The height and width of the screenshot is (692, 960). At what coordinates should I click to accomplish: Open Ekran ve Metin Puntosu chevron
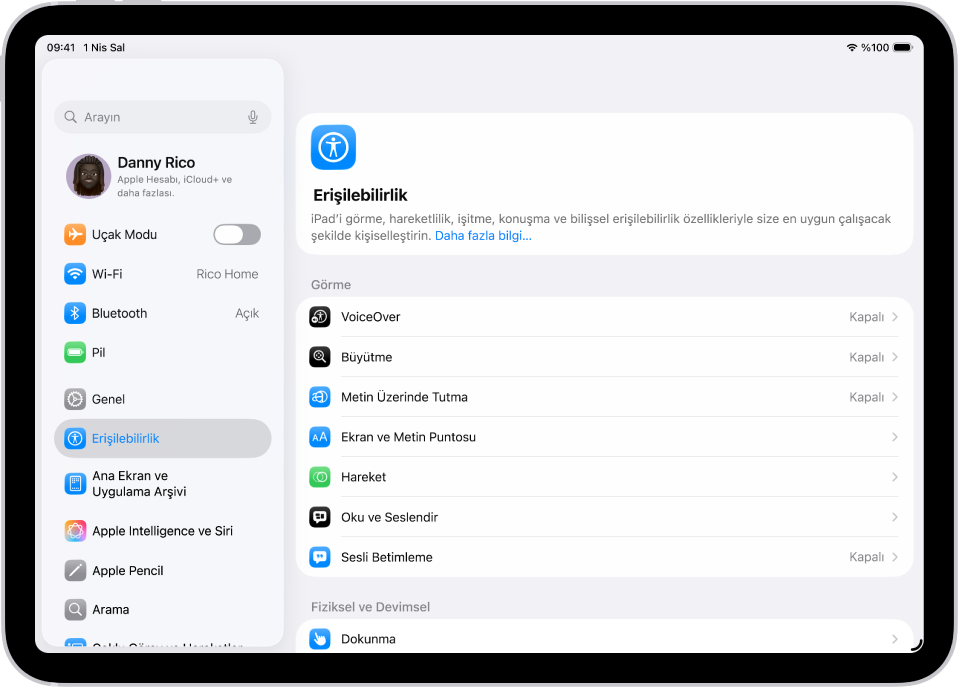click(894, 437)
